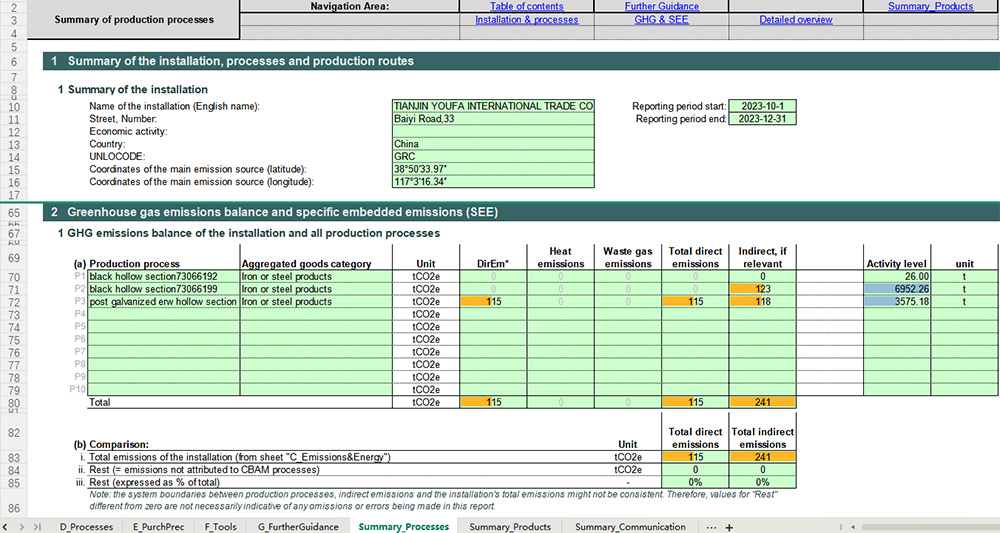
Task: Jump to the GHG & SEE section link
Action: coord(661,20)
